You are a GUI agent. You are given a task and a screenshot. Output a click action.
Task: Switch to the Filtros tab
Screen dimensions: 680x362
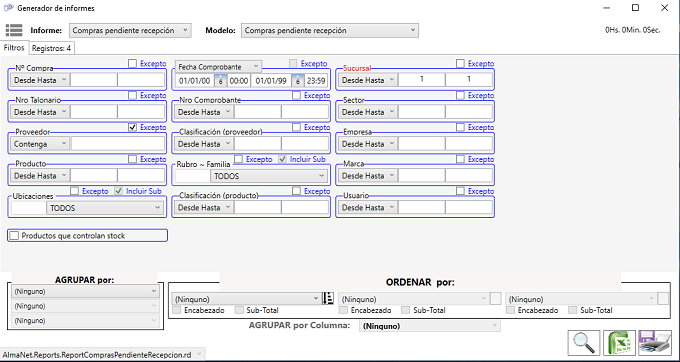(14, 48)
